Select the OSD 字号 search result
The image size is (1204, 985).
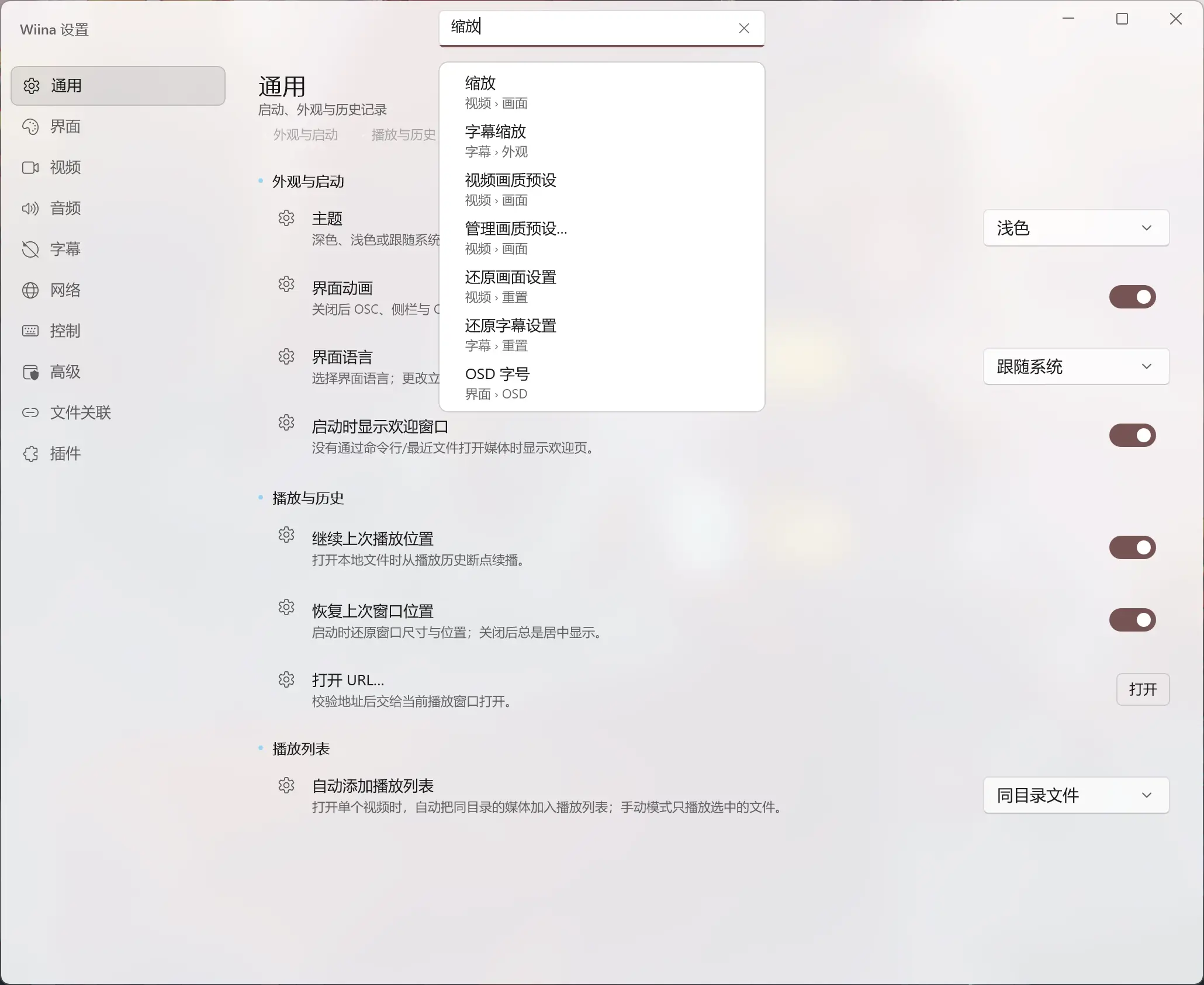pyautogui.click(x=602, y=383)
